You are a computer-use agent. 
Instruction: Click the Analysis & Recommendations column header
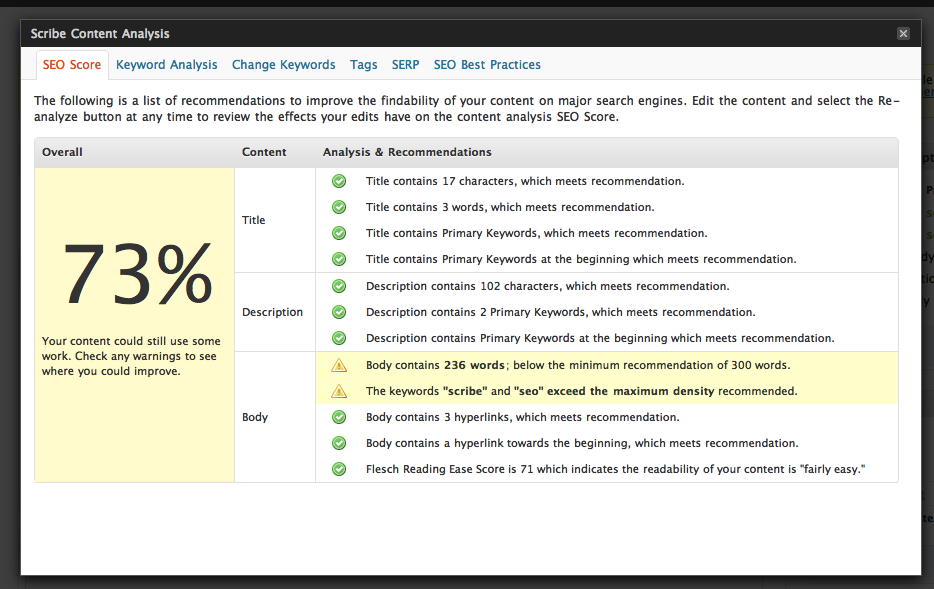(407, 152)
